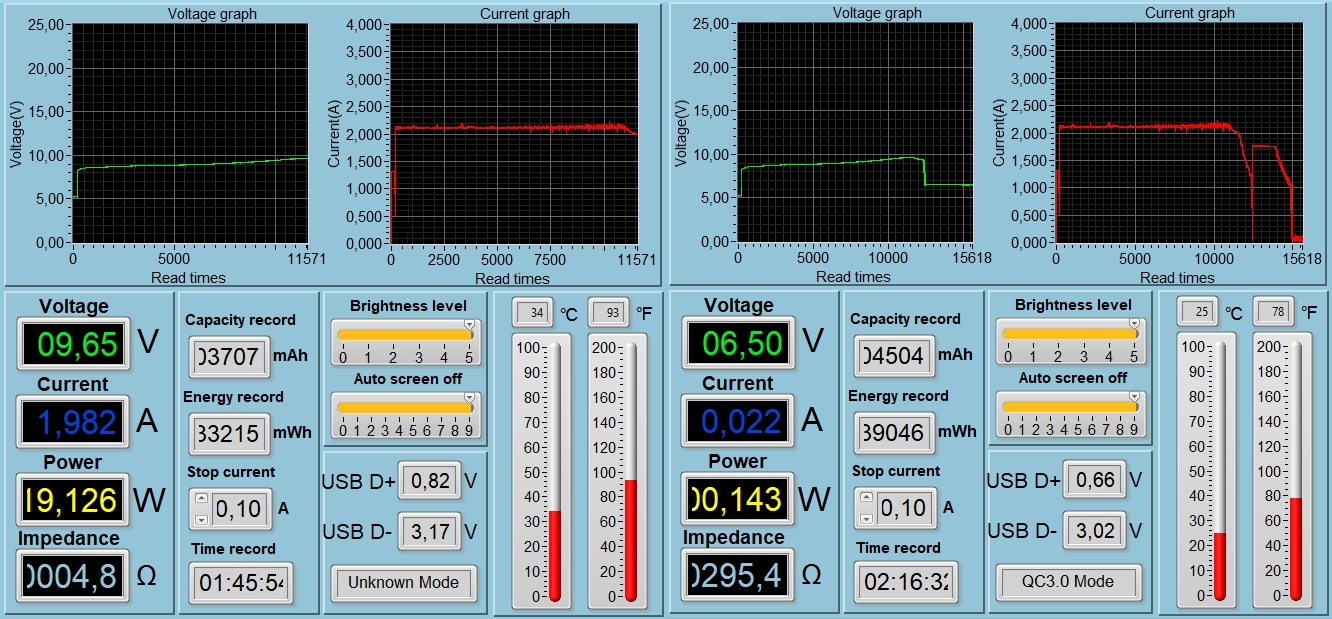Click Stop current up arrow above 01:45:54 time

(201, 499)
